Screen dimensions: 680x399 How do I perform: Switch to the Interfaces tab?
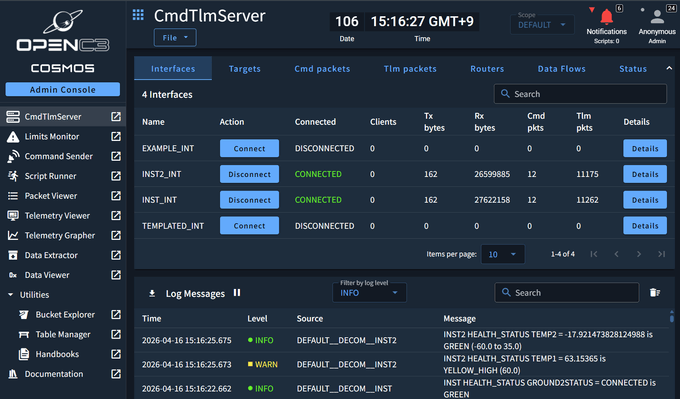tap(173, 69)
